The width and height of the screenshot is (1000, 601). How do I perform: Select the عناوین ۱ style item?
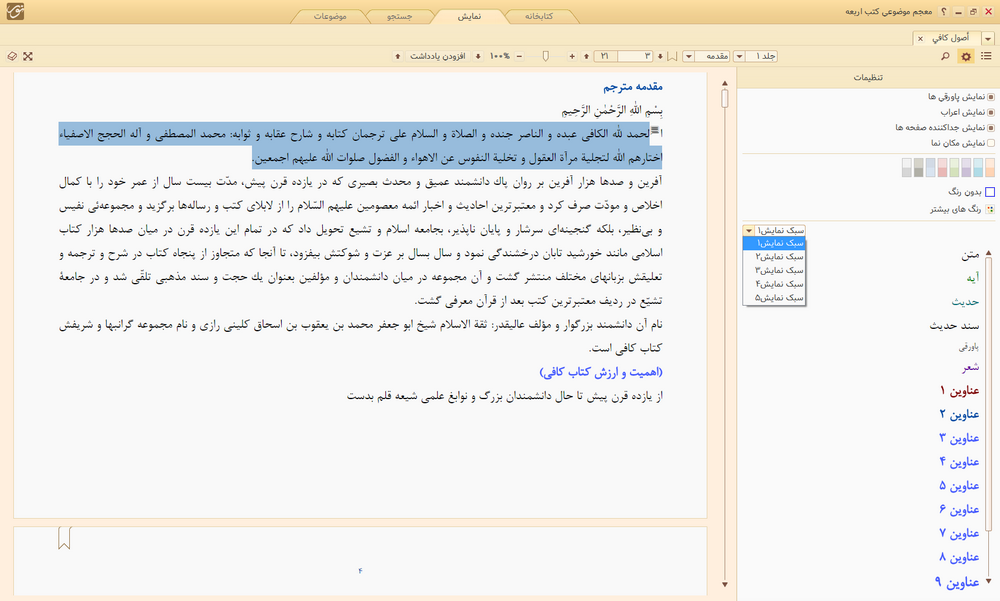point(959,390)
